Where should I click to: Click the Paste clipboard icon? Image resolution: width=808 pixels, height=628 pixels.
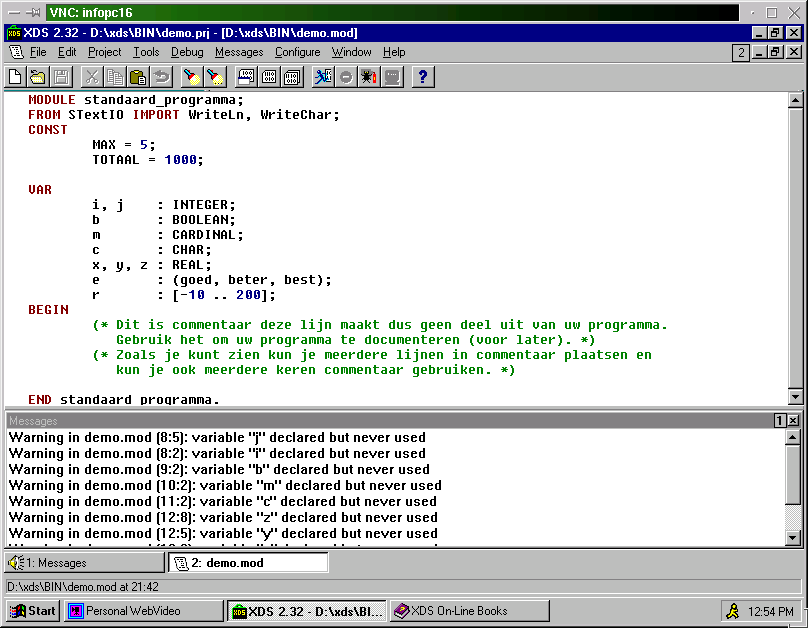[138, 77]
